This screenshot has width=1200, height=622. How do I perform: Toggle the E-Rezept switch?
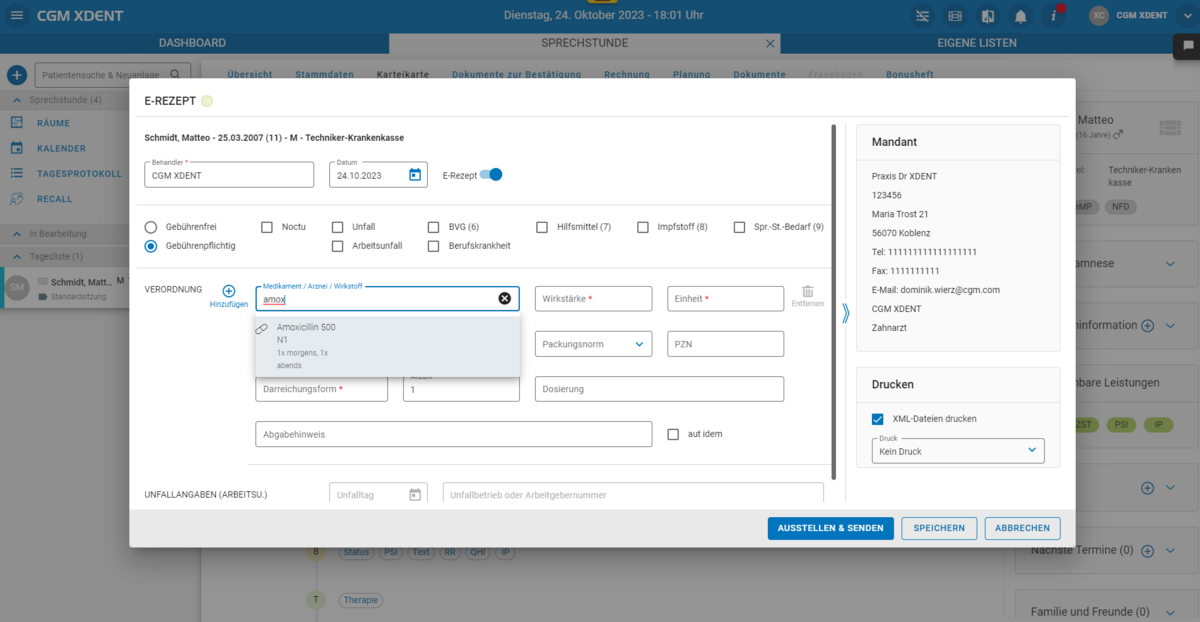pos(491,175)
